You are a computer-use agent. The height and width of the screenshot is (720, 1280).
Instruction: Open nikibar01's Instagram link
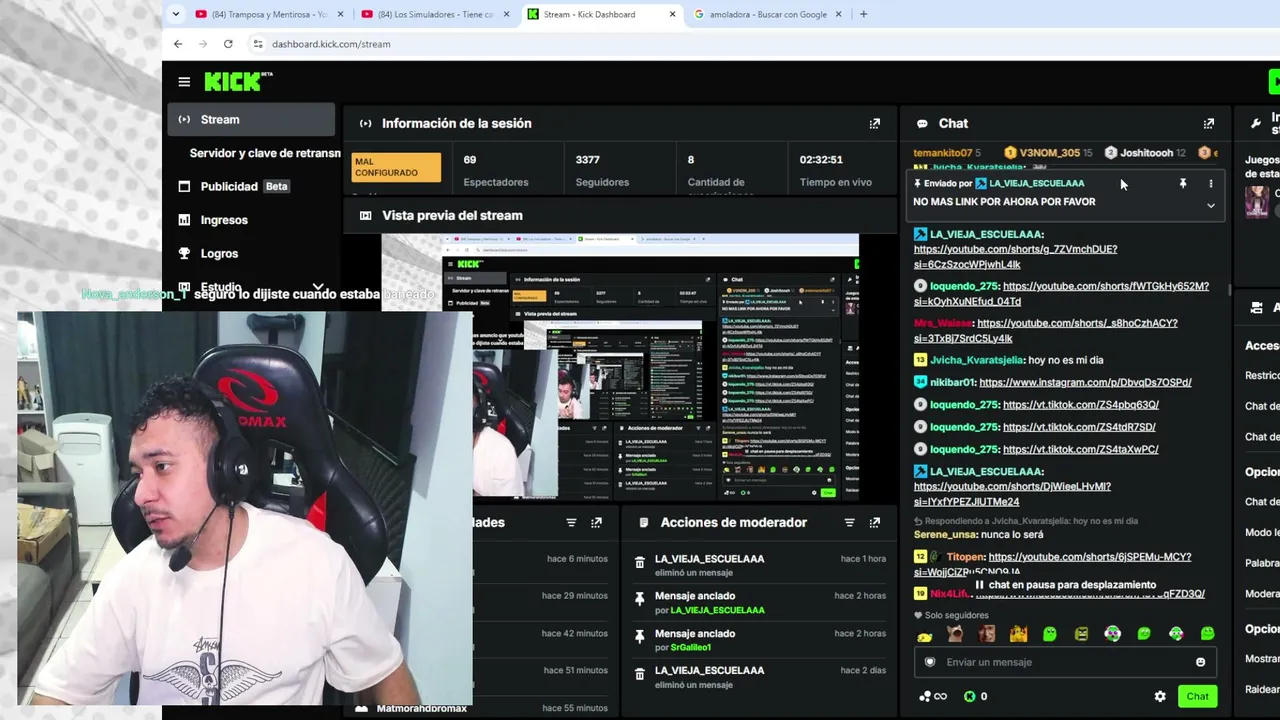coord(1085,382)
